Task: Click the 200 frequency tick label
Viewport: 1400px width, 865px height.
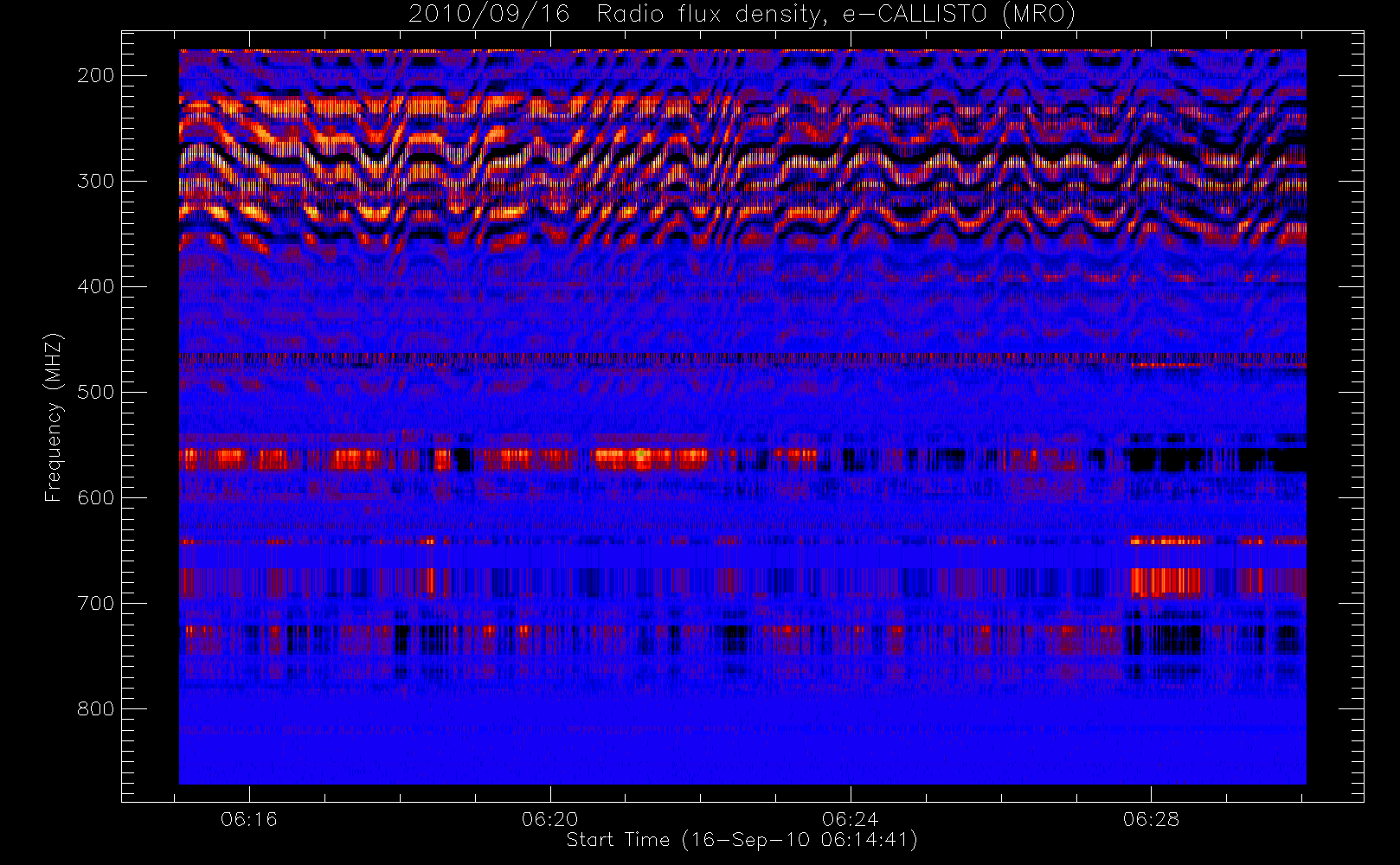Action: pos(96,76)
